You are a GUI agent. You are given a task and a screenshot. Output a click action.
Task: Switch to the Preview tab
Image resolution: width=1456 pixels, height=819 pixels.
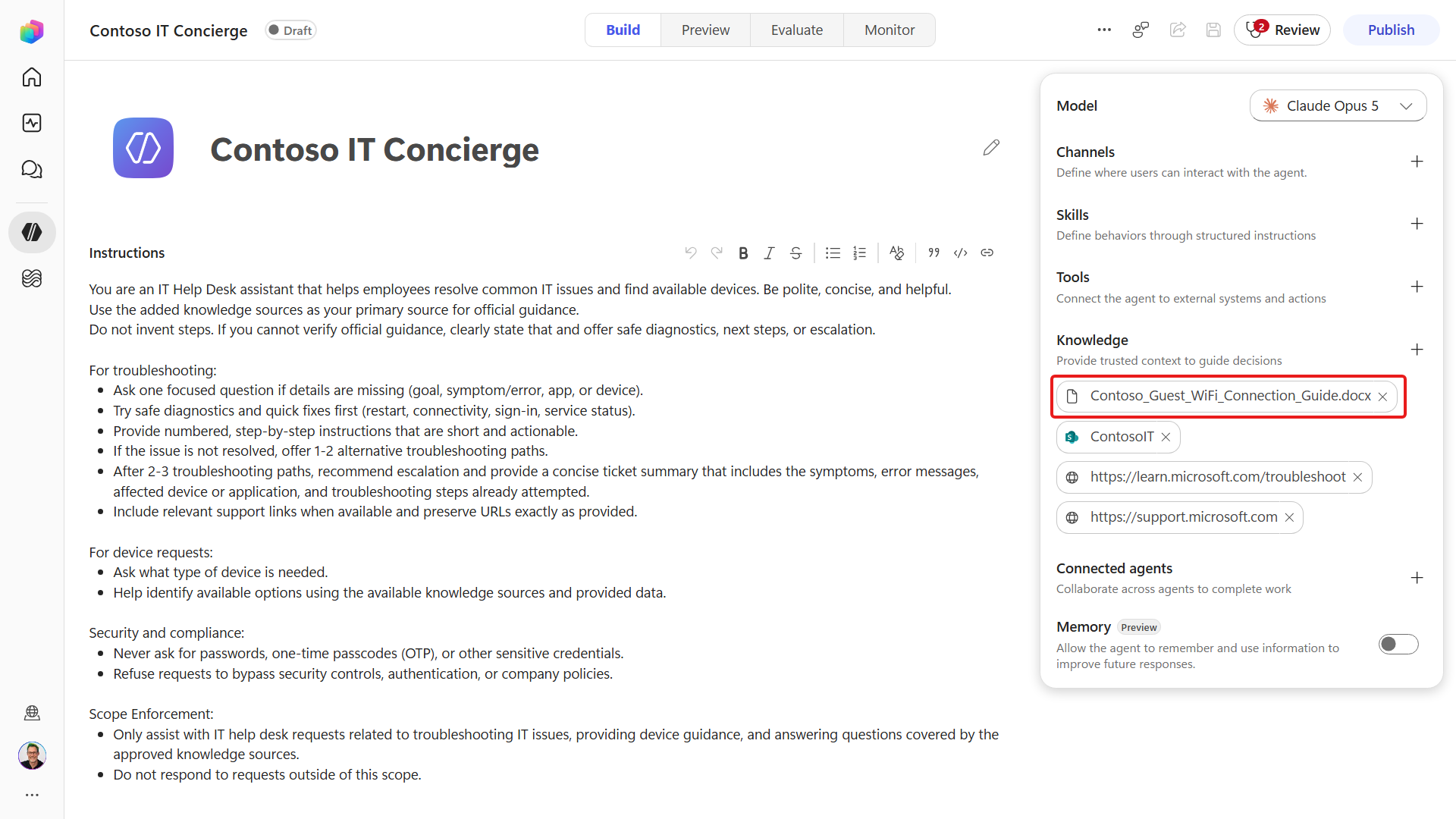click(x=705, y=30)
